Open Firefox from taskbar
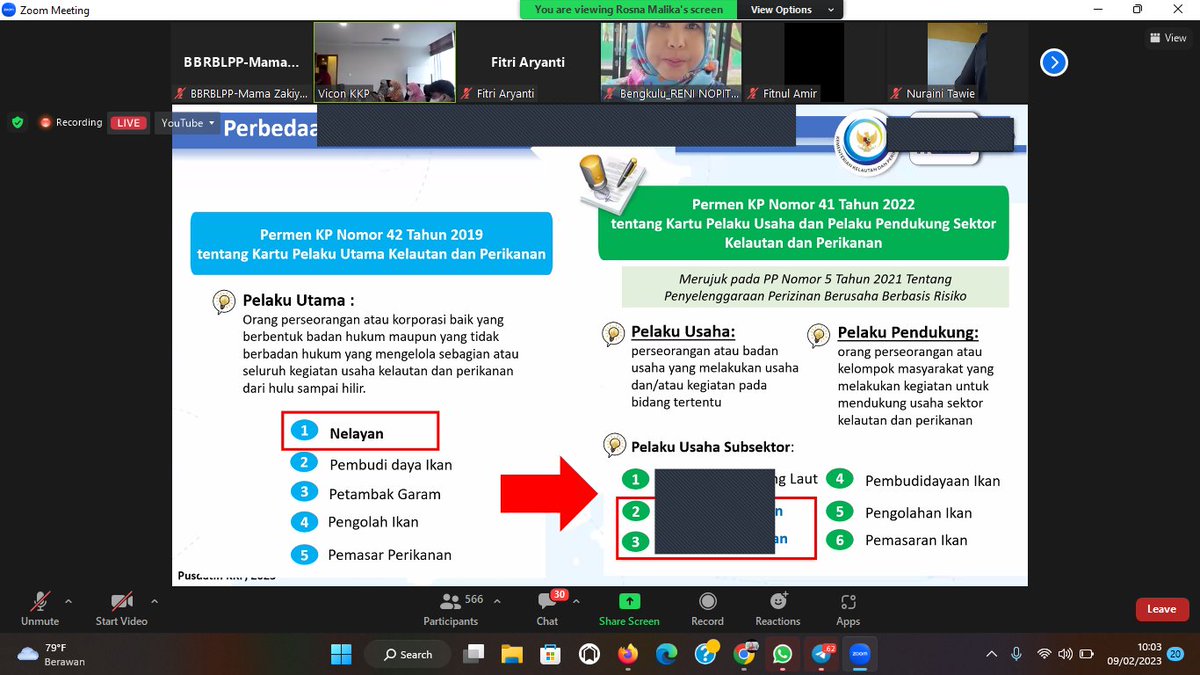 tap(628, 654)
